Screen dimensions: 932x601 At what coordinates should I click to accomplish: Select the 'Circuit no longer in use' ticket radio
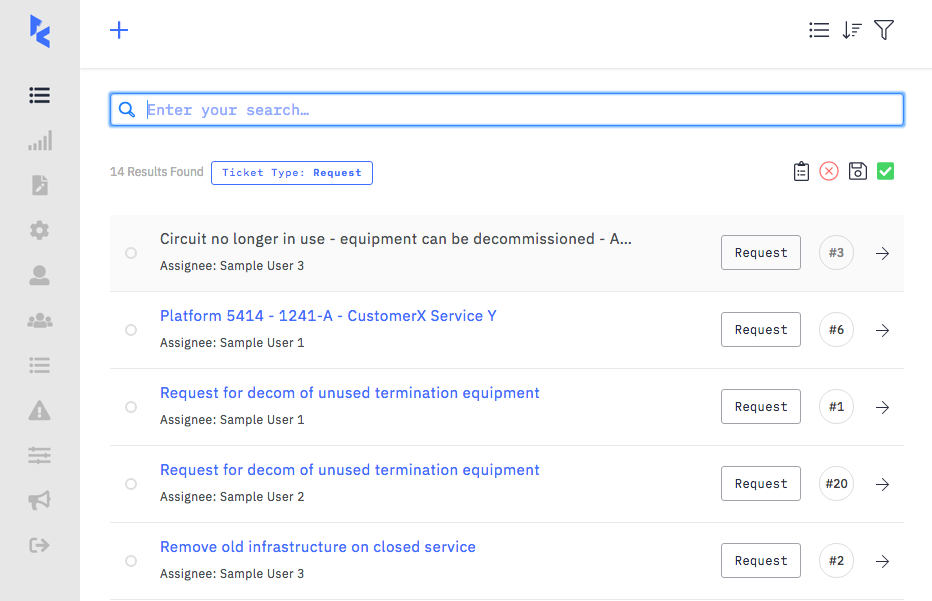coord(131,253)
